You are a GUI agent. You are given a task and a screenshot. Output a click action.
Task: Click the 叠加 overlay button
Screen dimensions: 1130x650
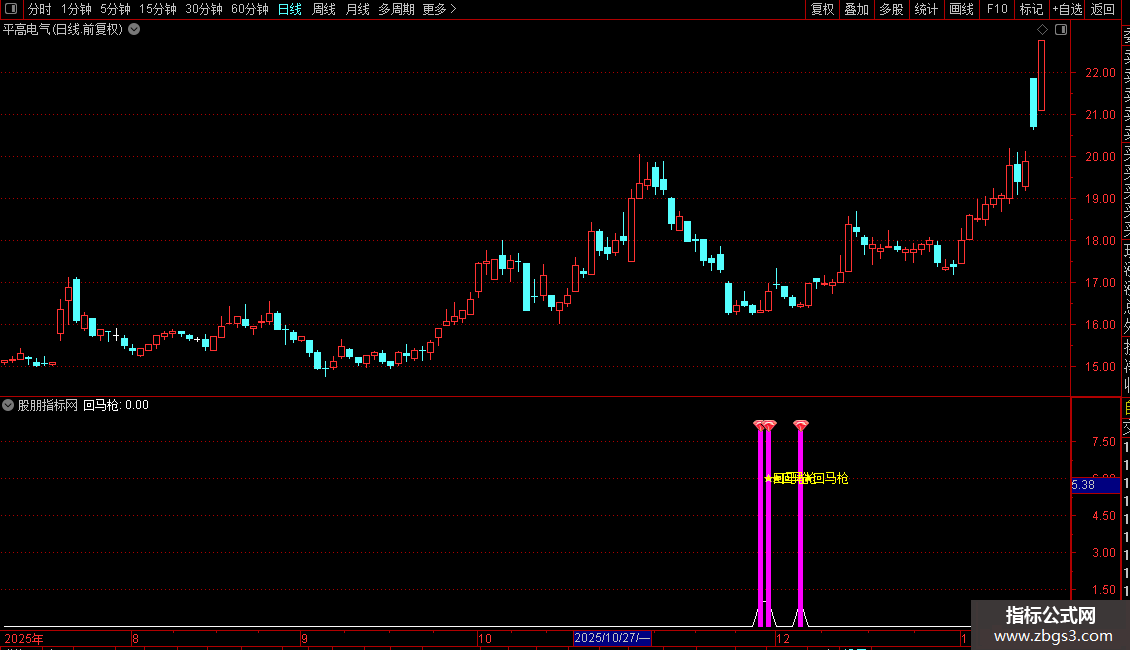[857, 9]
